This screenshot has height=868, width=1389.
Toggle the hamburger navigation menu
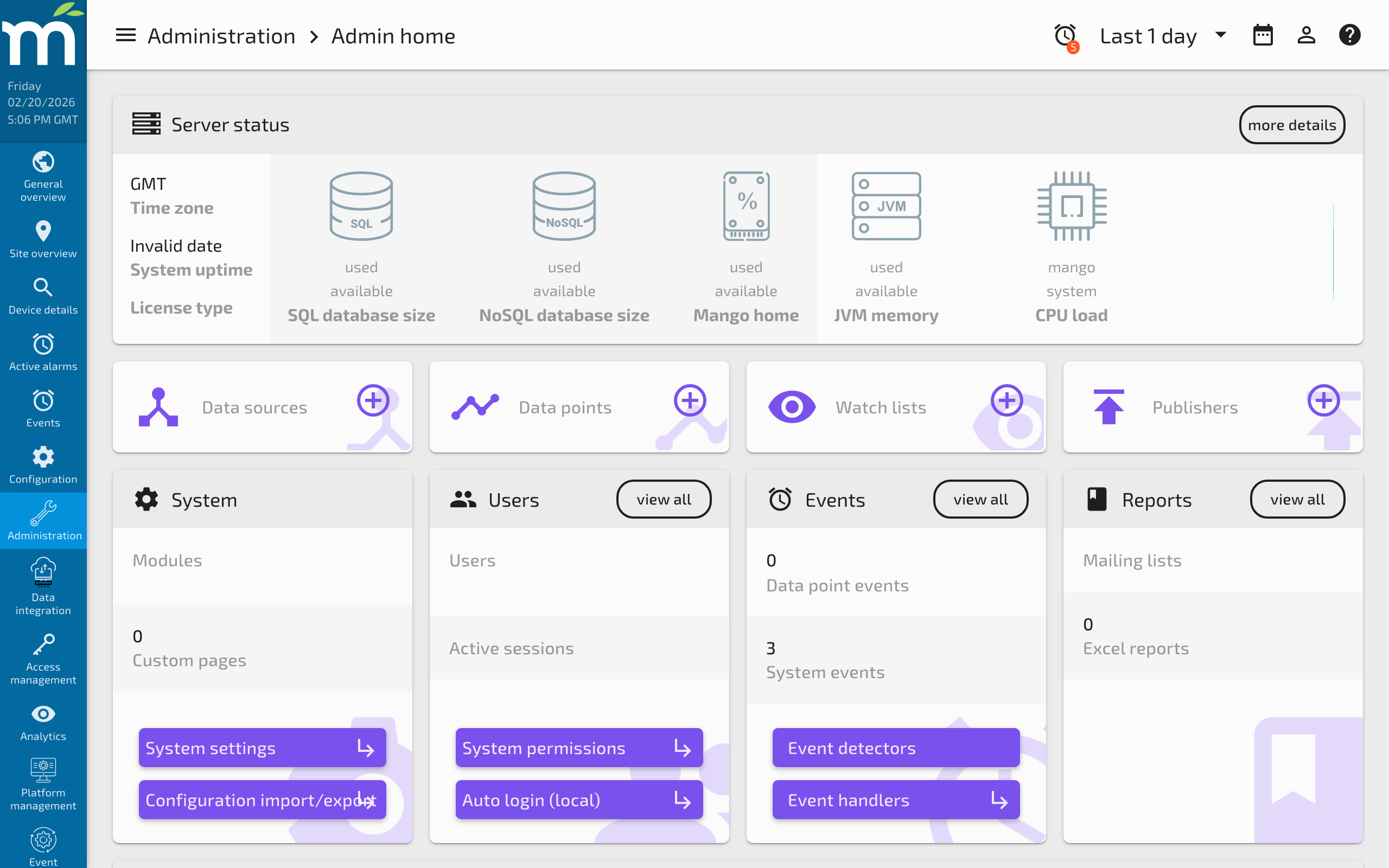pos(125,35)
